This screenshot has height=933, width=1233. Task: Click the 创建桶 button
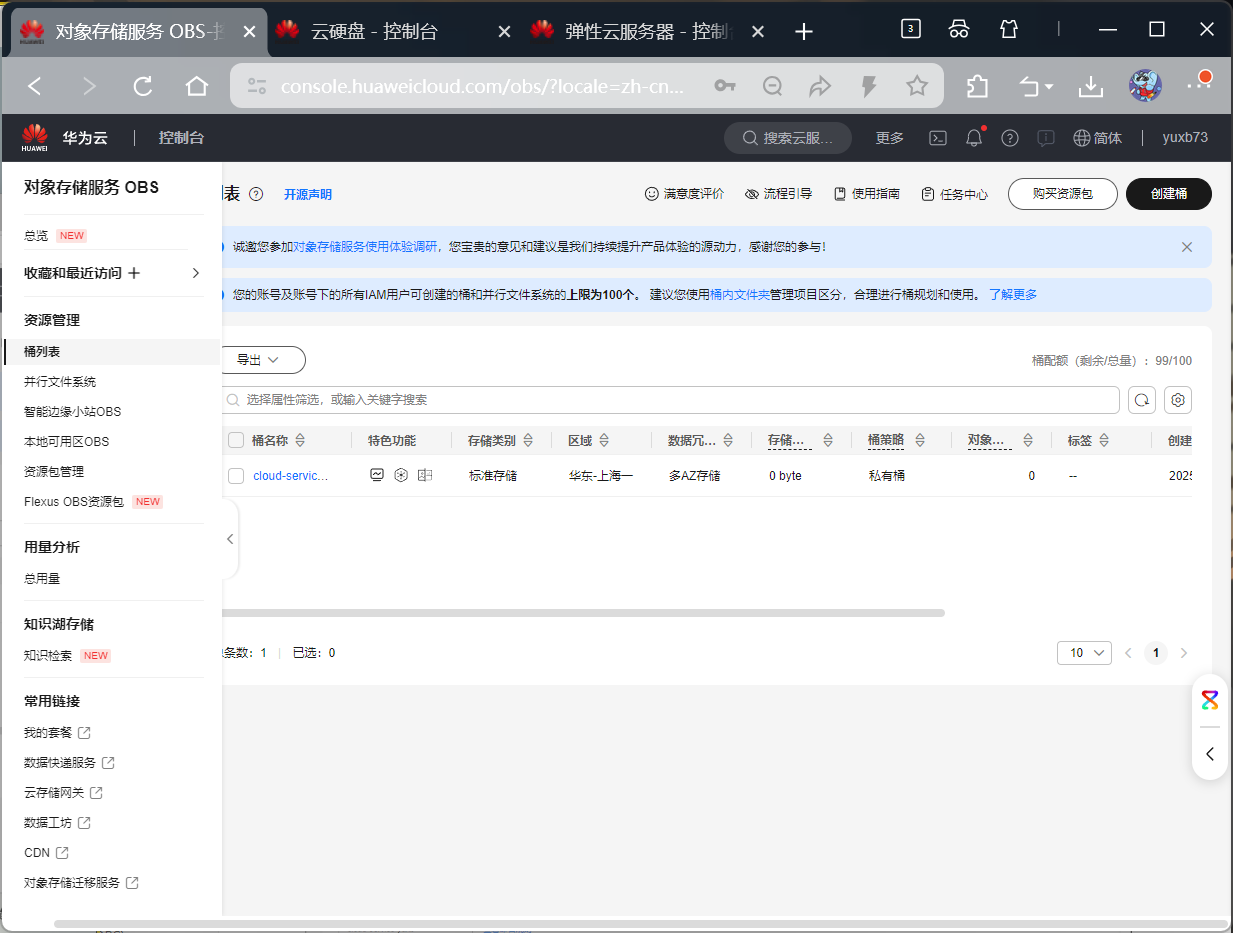(x=1169, y=194)
